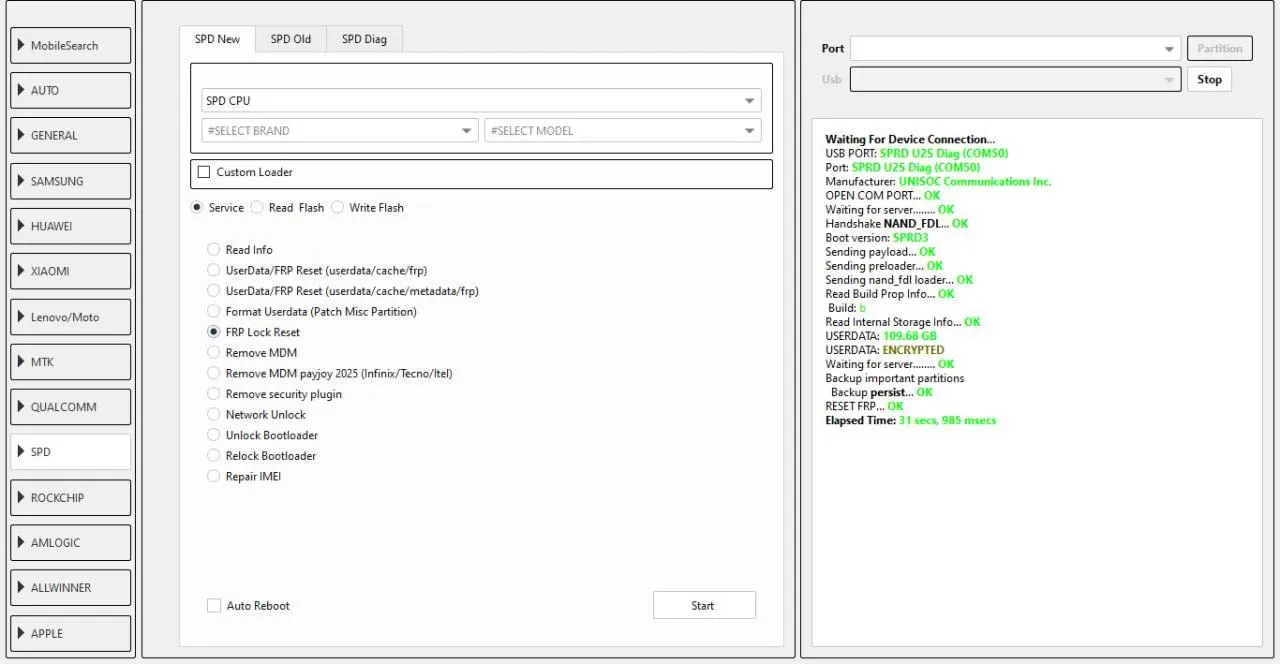This screenshot has width=1280, height=664.
Task: Choose the Unlock Bootloader radio option
Action: tap(213, 435)
